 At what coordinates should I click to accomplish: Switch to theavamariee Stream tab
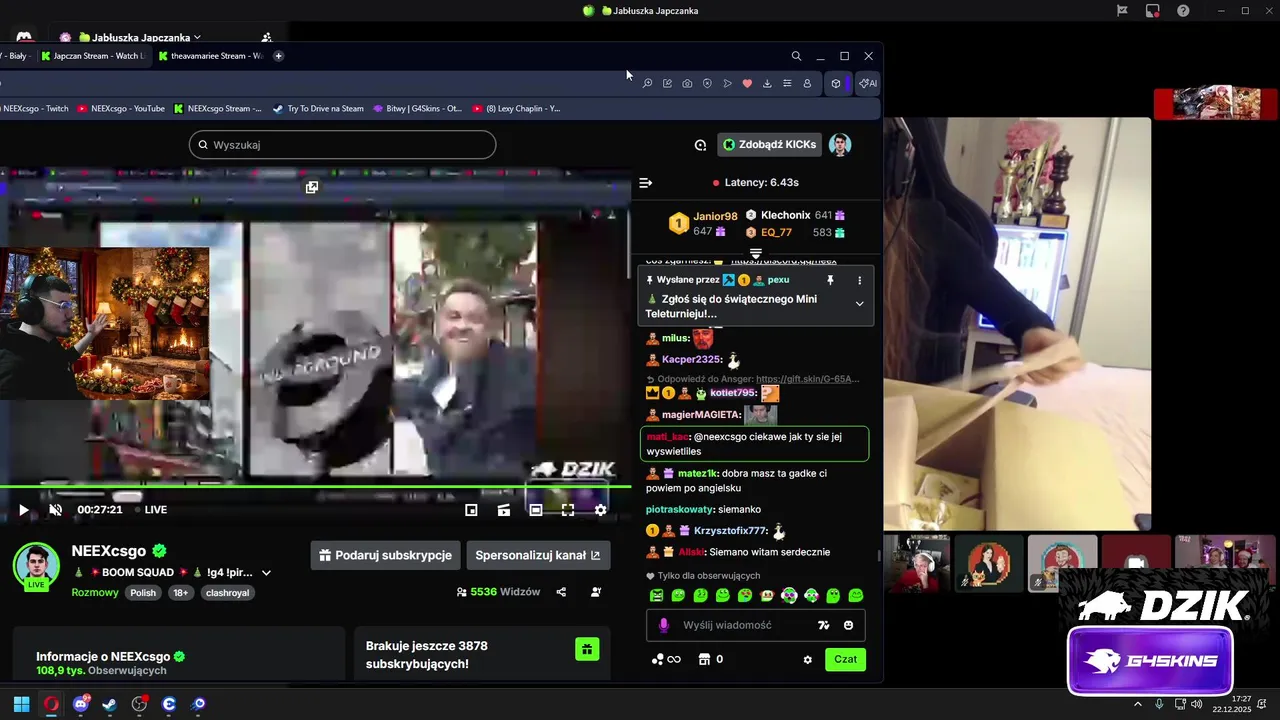tap(210, 56)
